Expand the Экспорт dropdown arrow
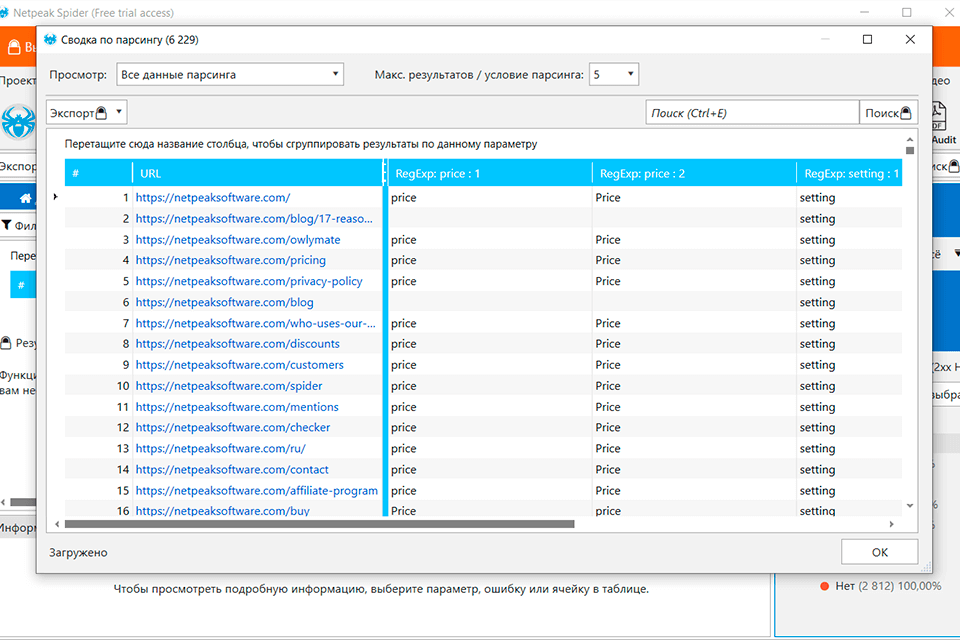This screenshot has width=960, height=640. click(x=119, y=113)
